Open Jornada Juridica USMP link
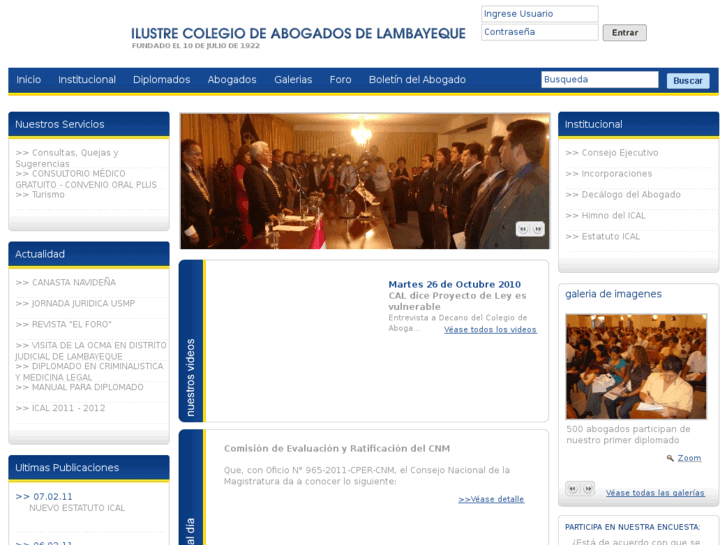The image size is (727, 545). [75, 303]
